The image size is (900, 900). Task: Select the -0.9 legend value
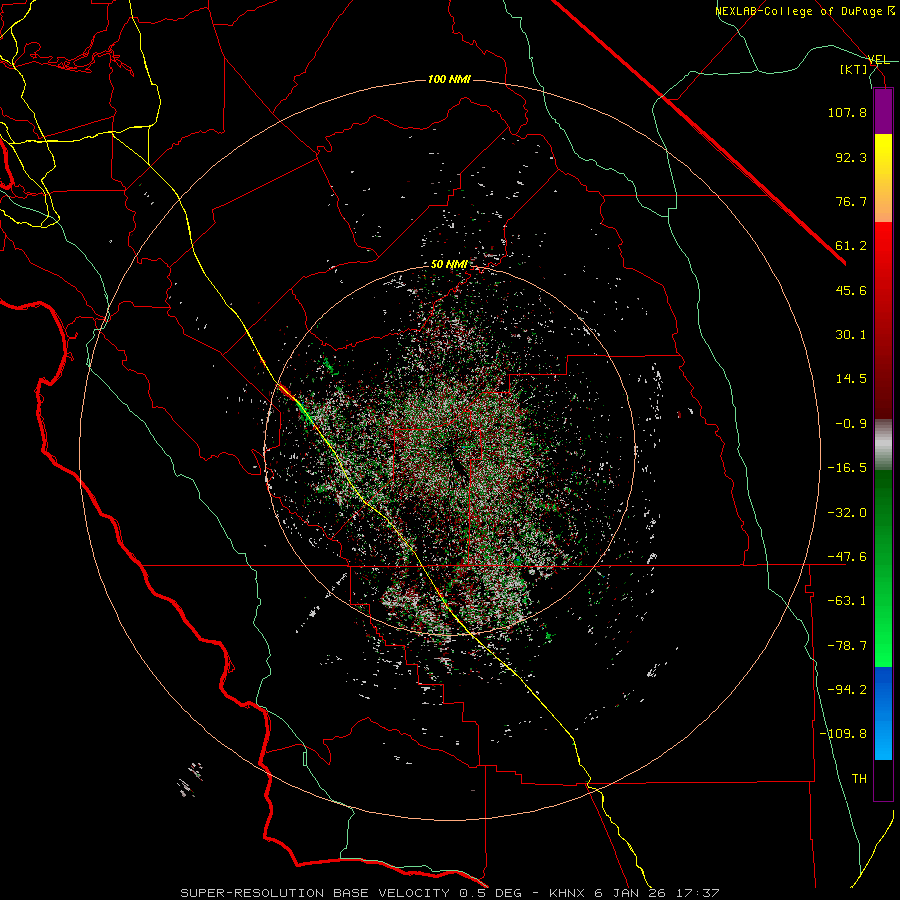(x=851, y=424)
